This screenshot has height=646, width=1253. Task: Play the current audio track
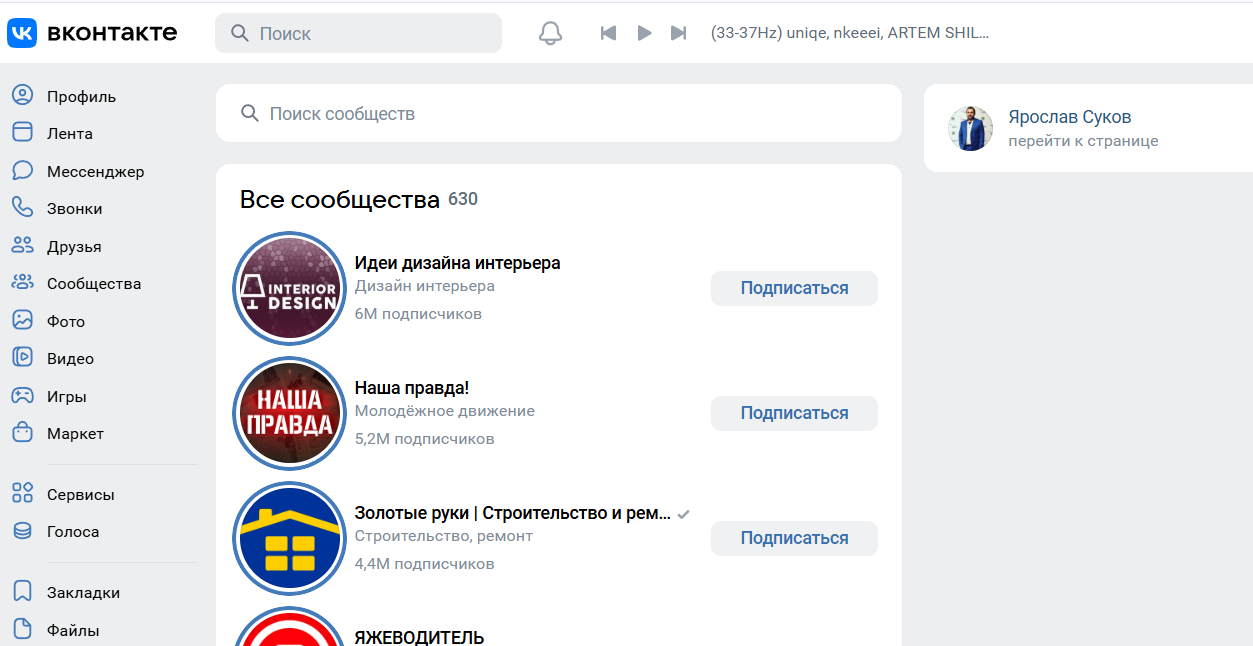point(644,32)
